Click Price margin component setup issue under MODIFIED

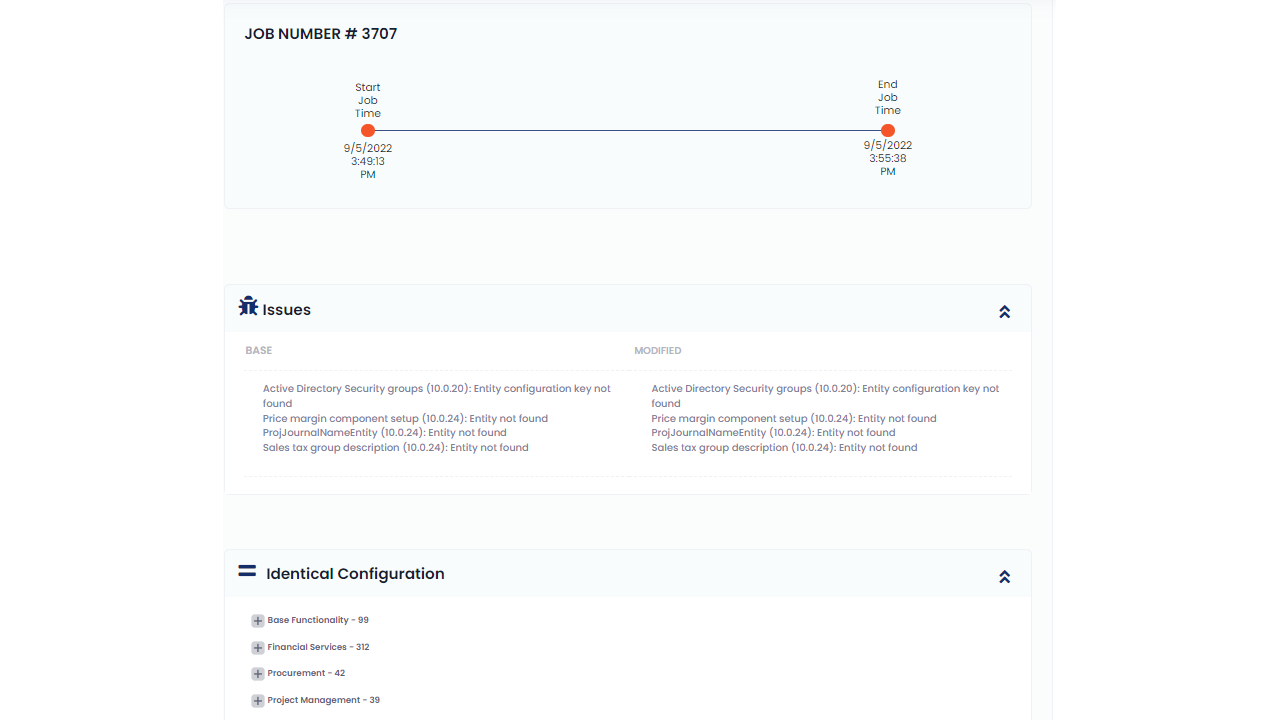pyautogui.click(x=794, y=418)
